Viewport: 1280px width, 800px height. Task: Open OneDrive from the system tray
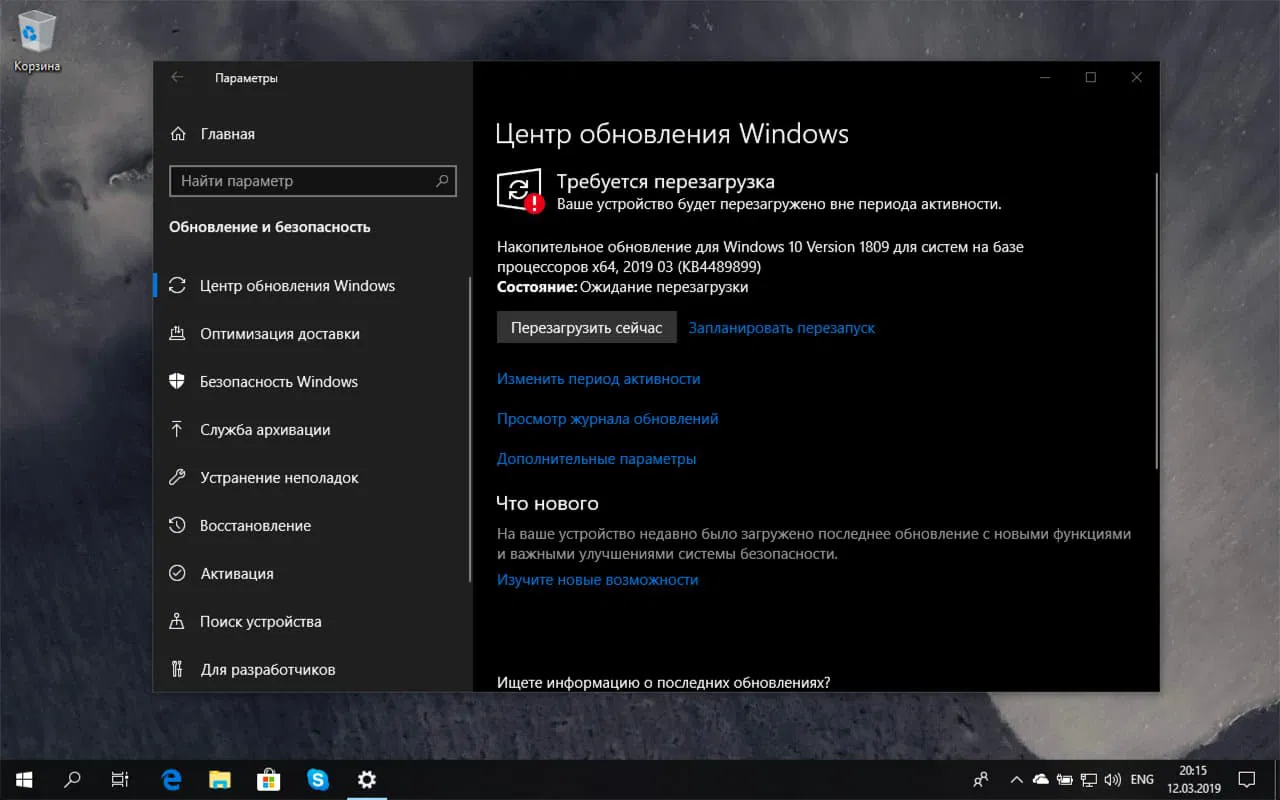1040,779
